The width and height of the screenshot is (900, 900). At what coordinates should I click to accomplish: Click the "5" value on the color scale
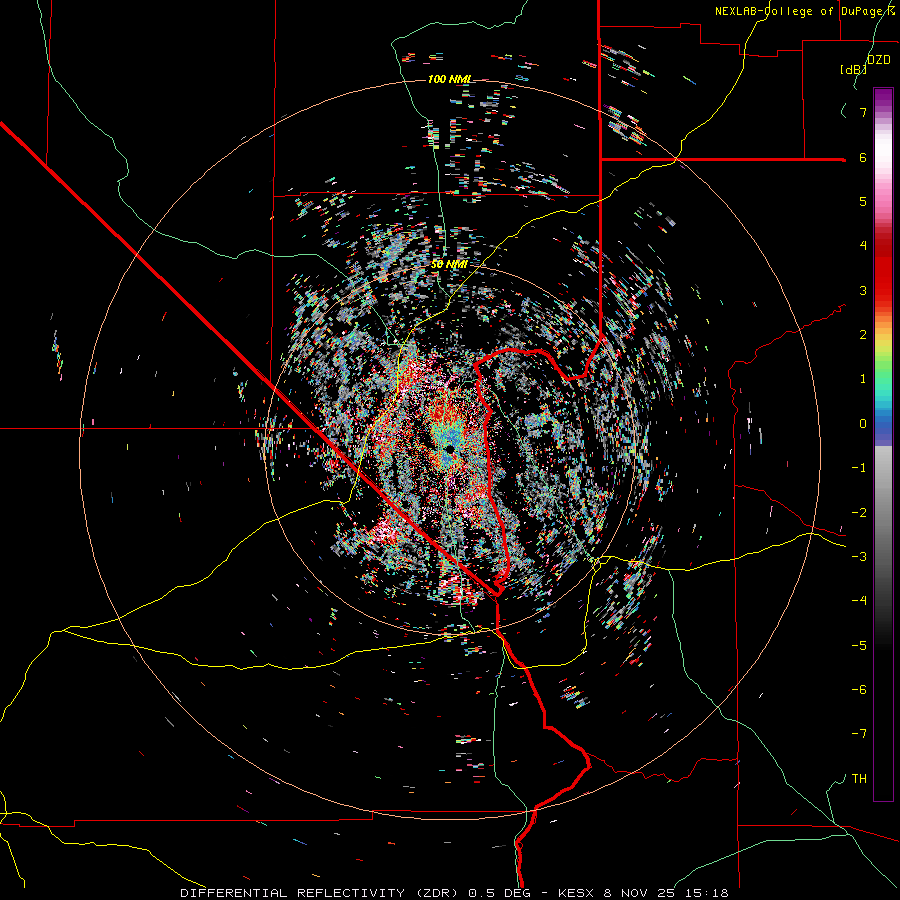(863, 201)
